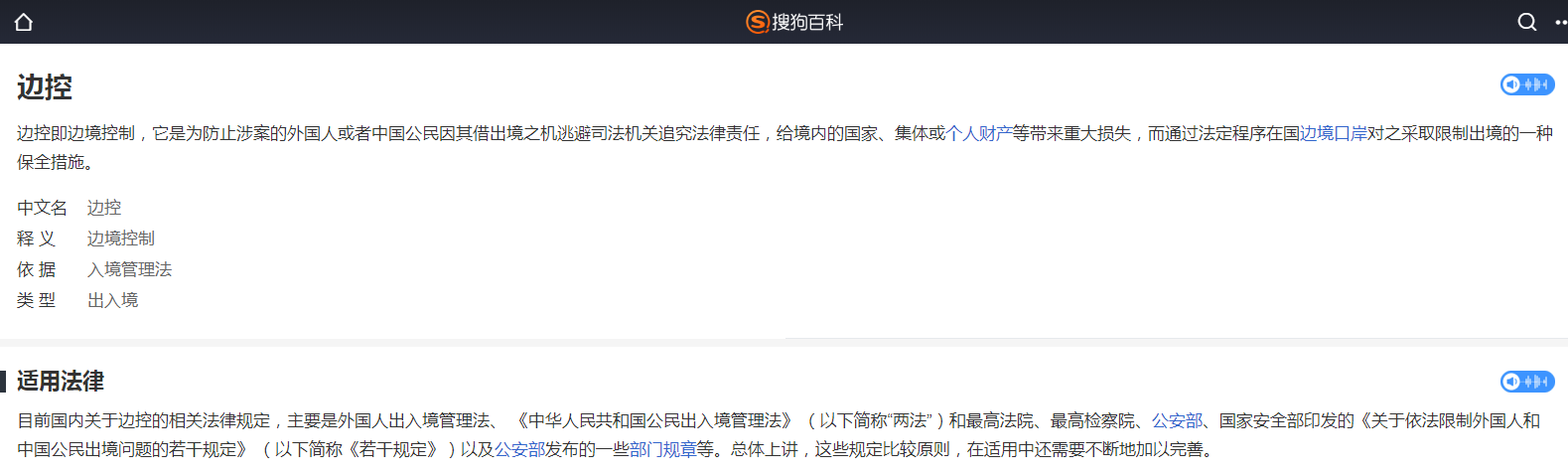Go to home via the house icon
The height and width of the screenshot is (475, 1568).
tap(24, 22)
